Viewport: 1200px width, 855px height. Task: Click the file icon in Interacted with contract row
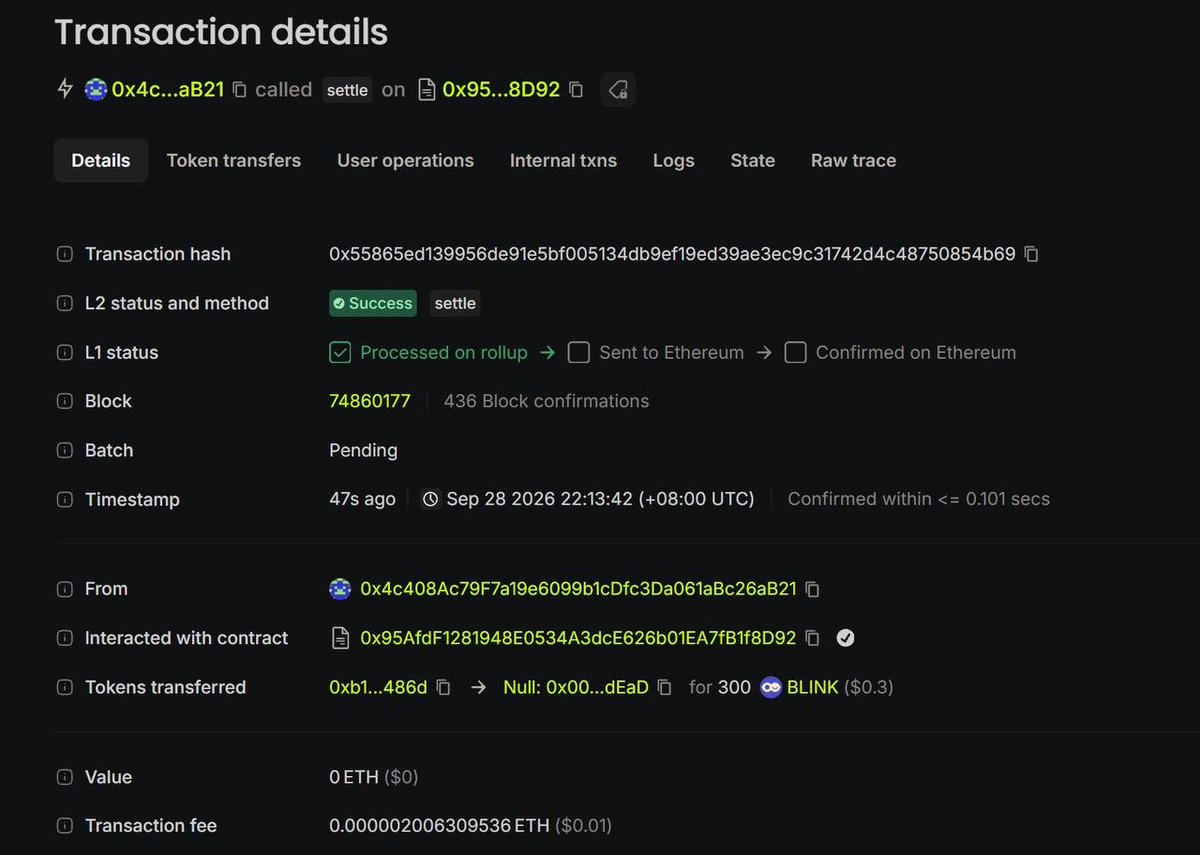click(340, 638)
